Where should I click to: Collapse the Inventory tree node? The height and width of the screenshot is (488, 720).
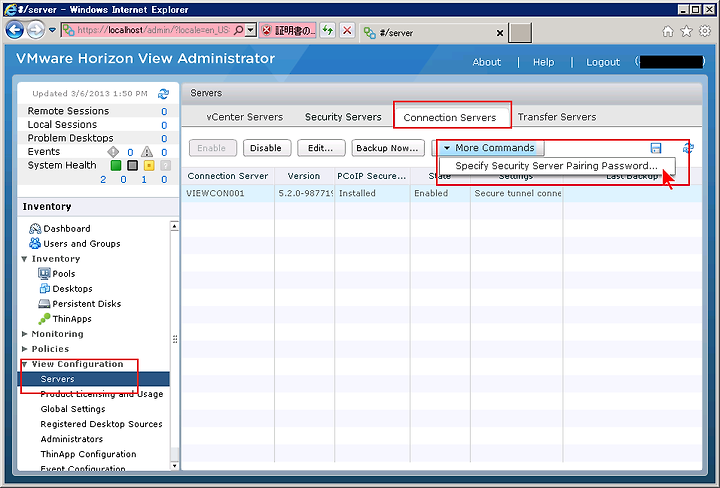coord(24,259)
